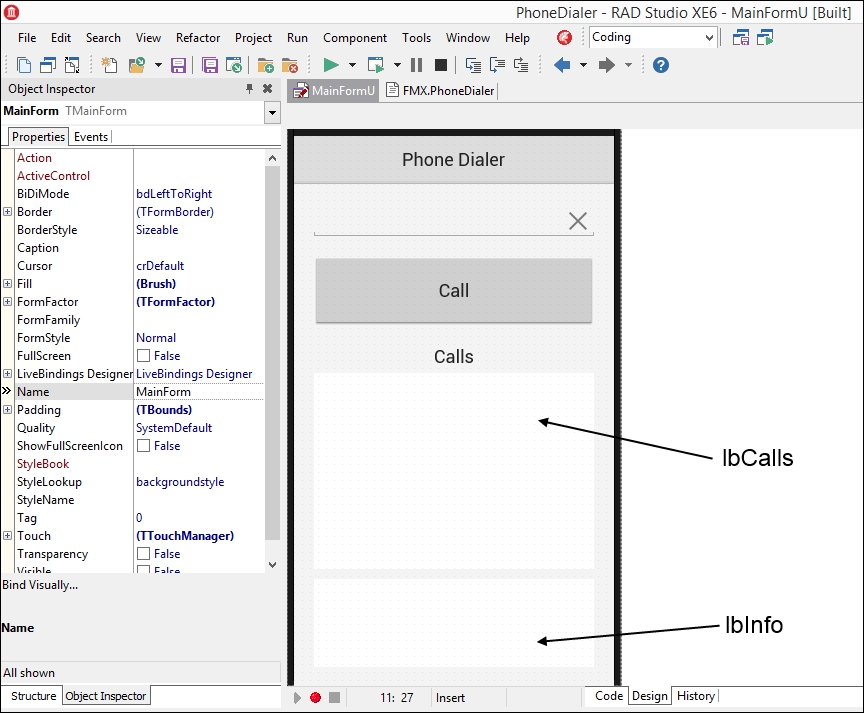Open Run Without Debugging dropdown arrow
Image resolution: width=864 pixels, height=713 pixels.
397,65
